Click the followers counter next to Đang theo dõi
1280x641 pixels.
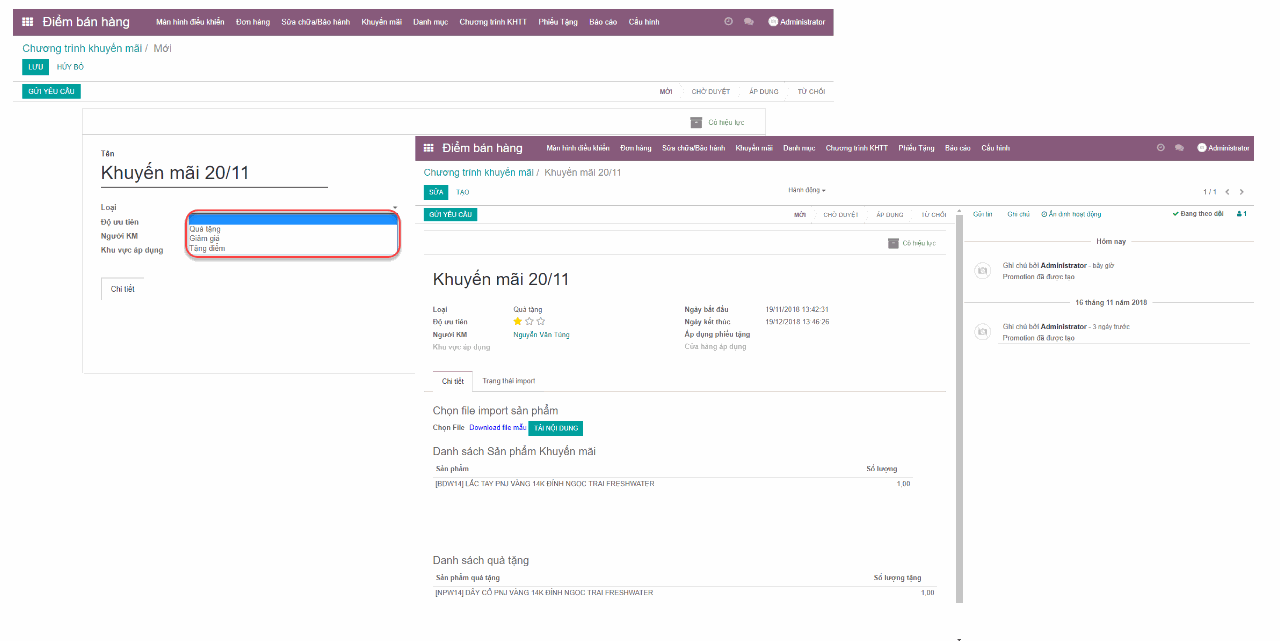coord(1241,213)
